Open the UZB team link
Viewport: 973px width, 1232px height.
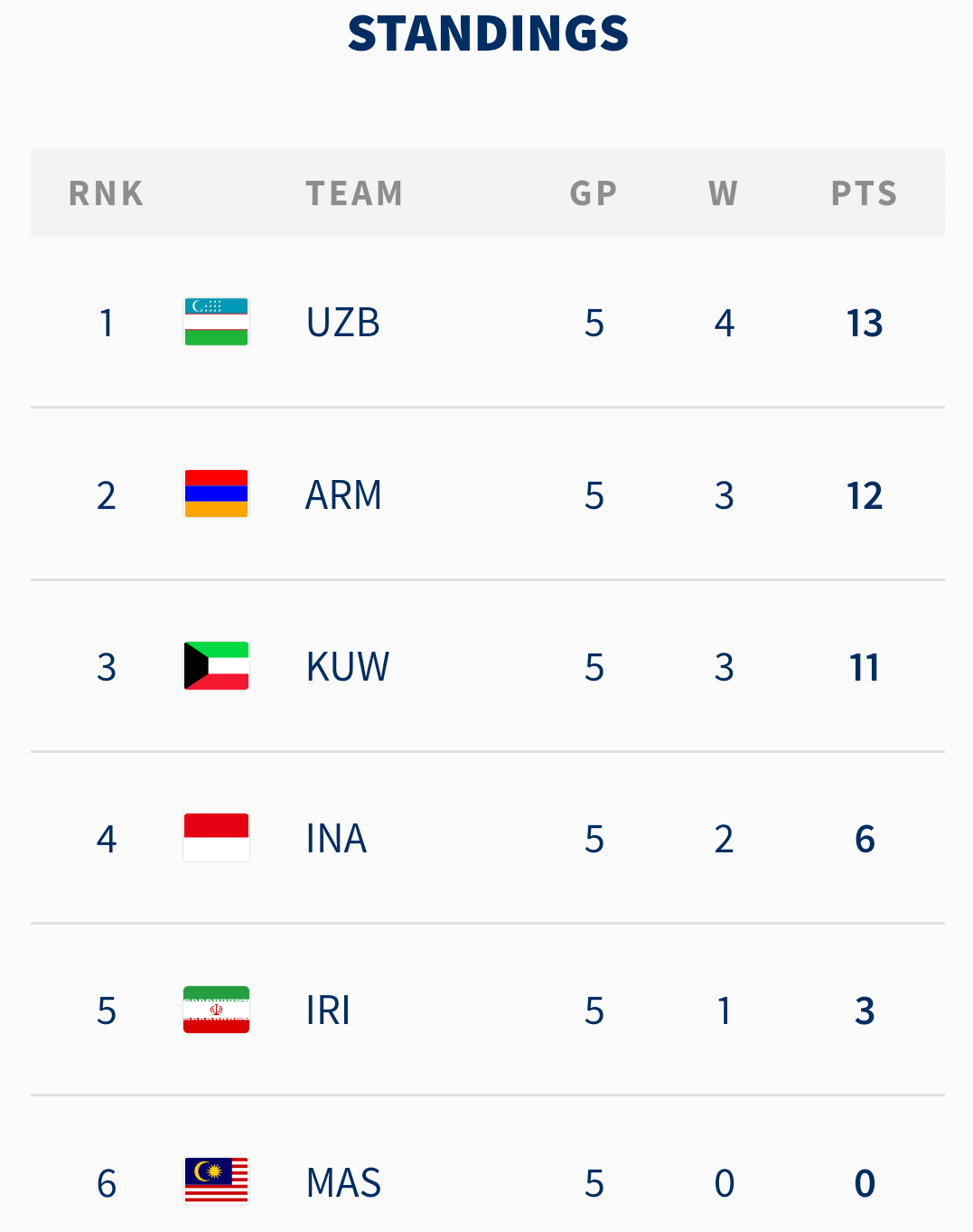tap(343, 323)
